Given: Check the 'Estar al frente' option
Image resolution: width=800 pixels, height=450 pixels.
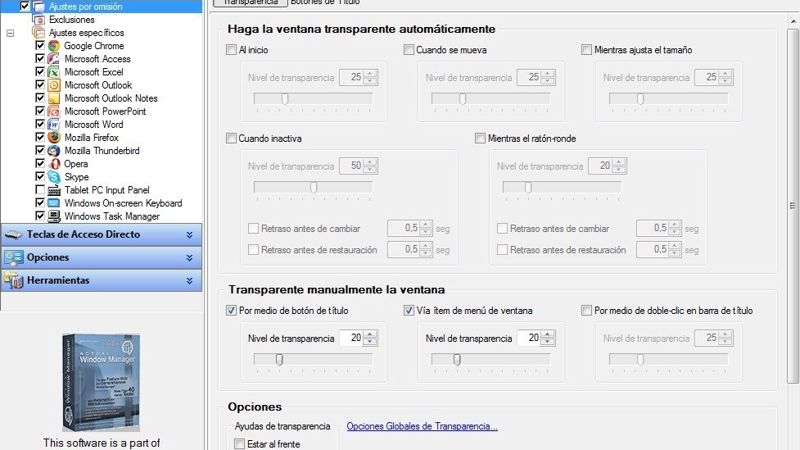Looking at the screenshot, I should pos(239,444).
